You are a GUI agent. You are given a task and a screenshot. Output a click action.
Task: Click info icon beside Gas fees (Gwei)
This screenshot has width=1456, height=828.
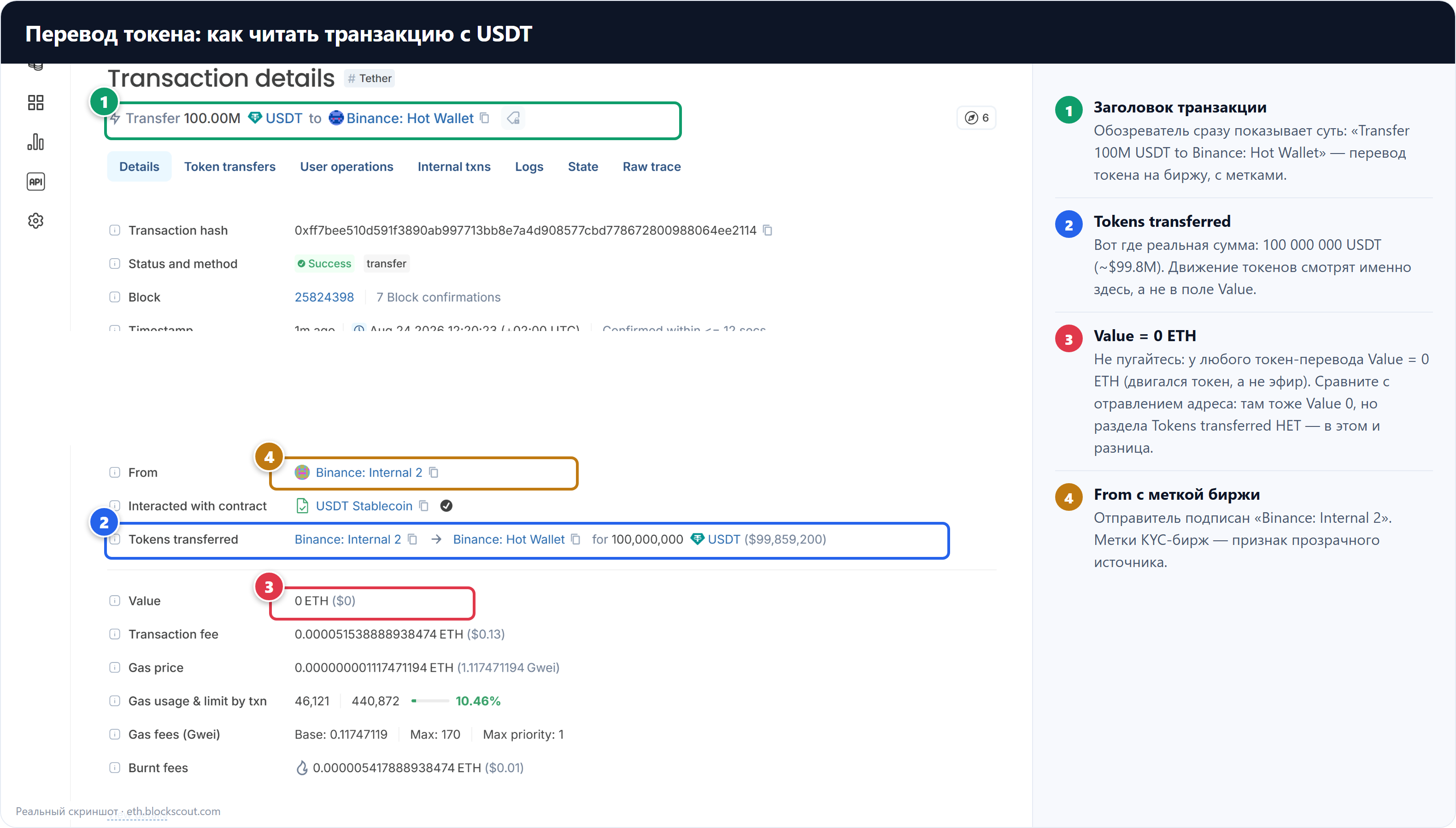[x=115, y=735]
